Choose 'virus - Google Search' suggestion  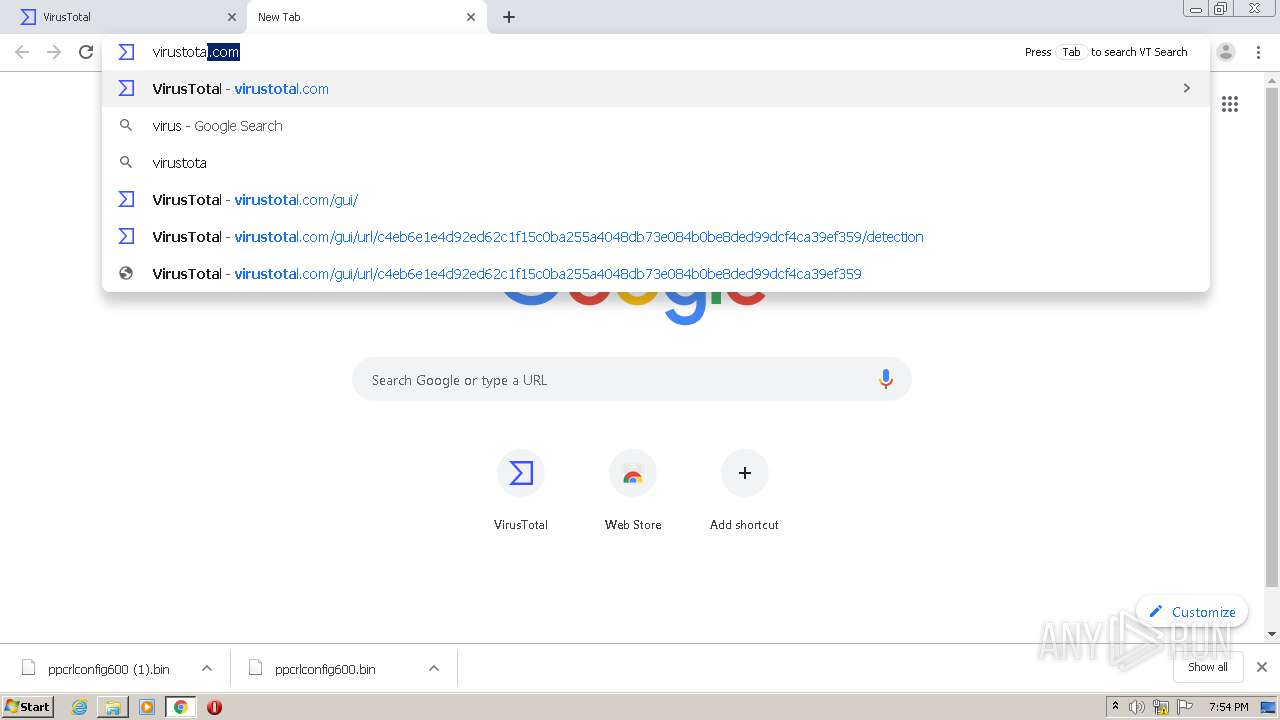pyautogui.click(x=656, y=126)
